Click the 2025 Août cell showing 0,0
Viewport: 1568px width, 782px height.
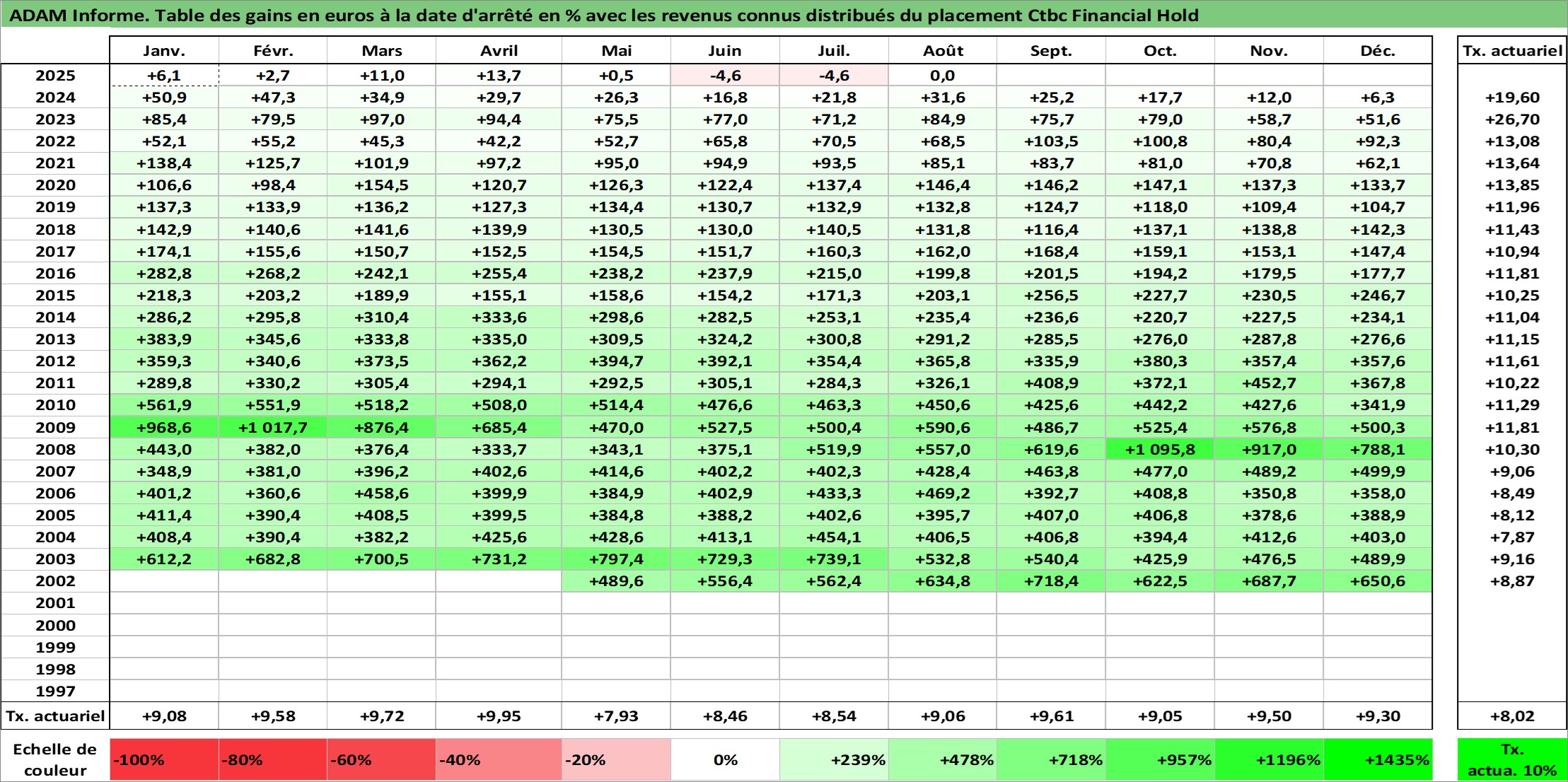point(943,76)
